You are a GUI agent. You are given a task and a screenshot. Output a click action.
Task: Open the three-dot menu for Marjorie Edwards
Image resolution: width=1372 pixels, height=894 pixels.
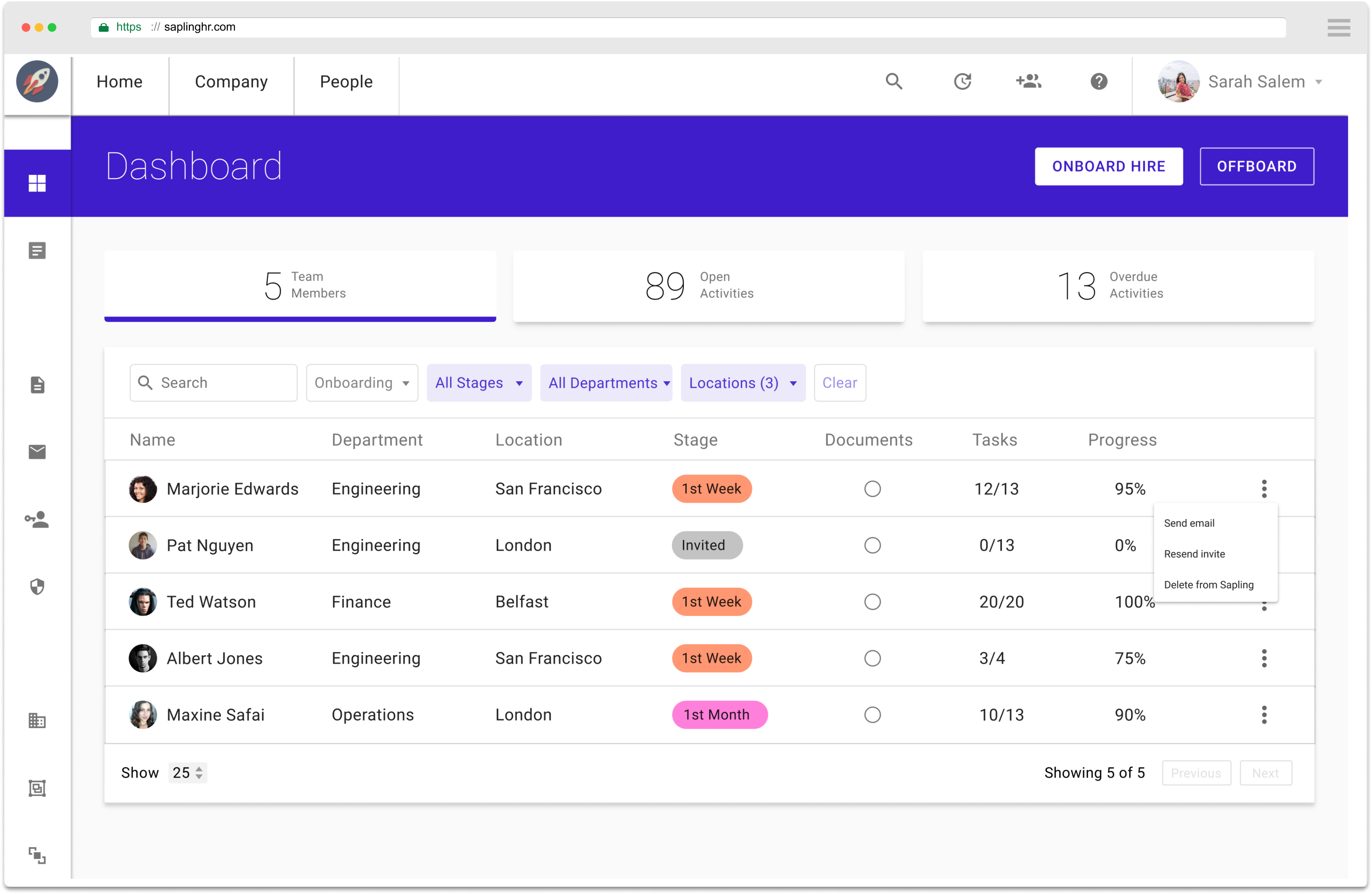point(1264,489)
